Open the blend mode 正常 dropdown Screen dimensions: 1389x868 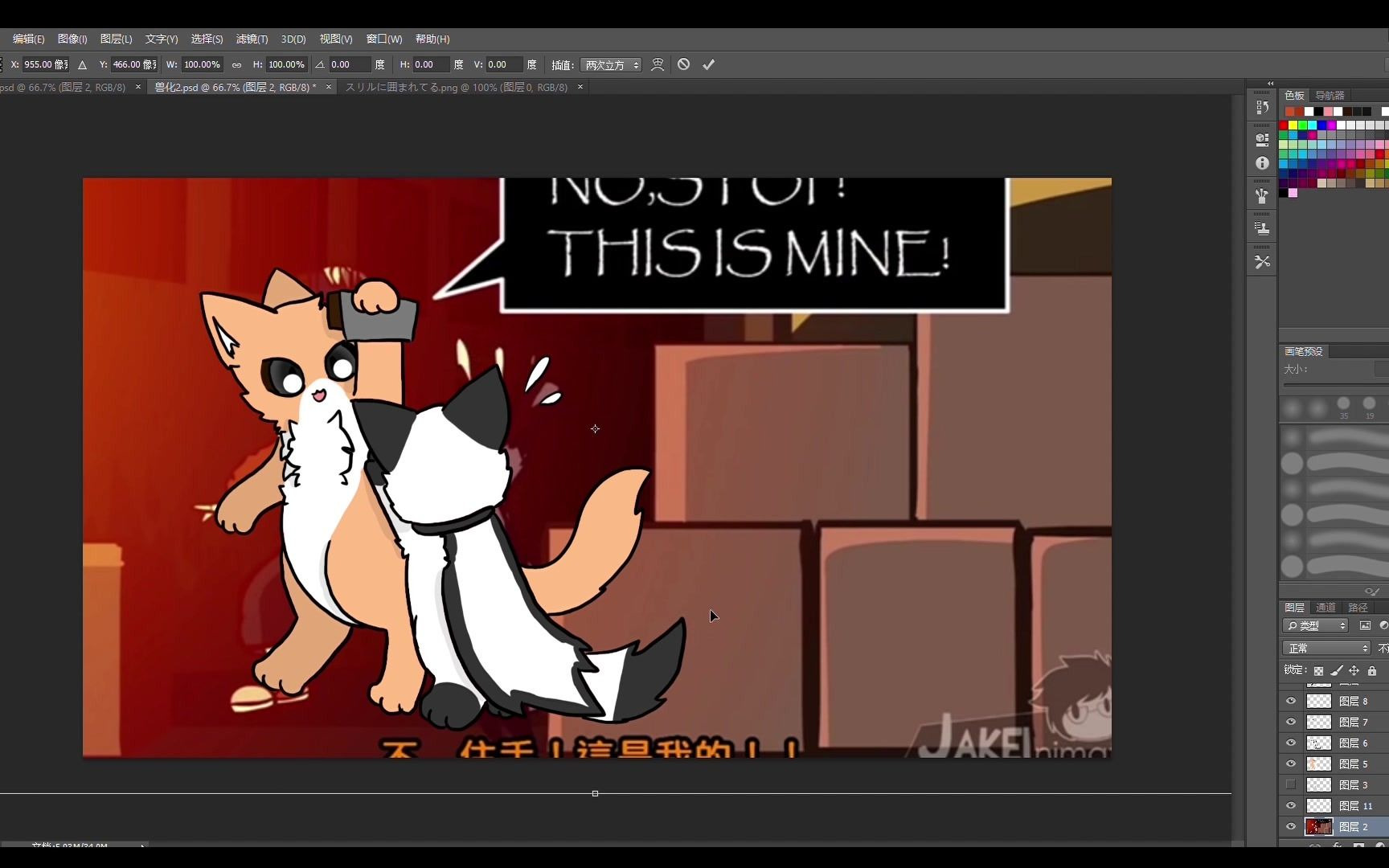tap(1326, 648)
